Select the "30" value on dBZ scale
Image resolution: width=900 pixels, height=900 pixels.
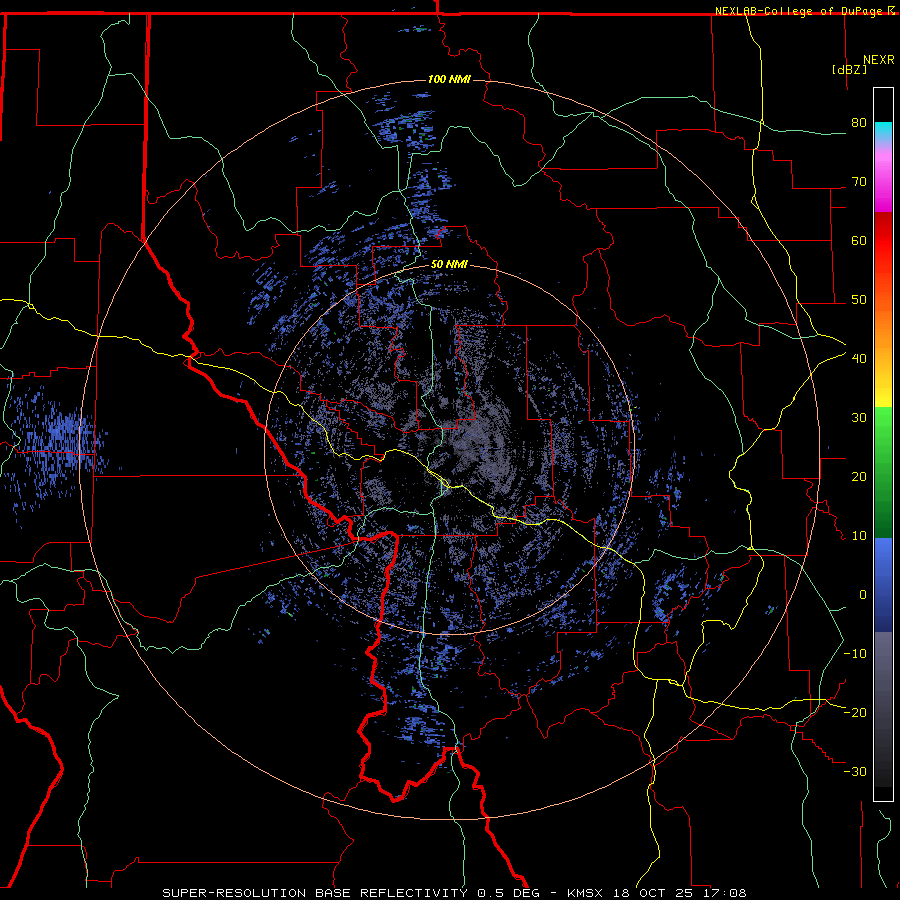point(859,418)
